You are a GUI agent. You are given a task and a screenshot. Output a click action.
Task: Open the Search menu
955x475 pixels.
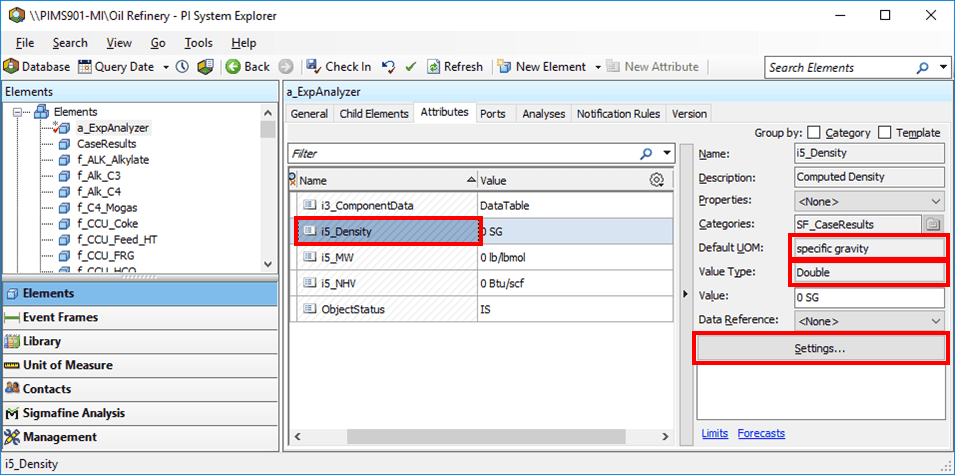(x=70, y=43)
